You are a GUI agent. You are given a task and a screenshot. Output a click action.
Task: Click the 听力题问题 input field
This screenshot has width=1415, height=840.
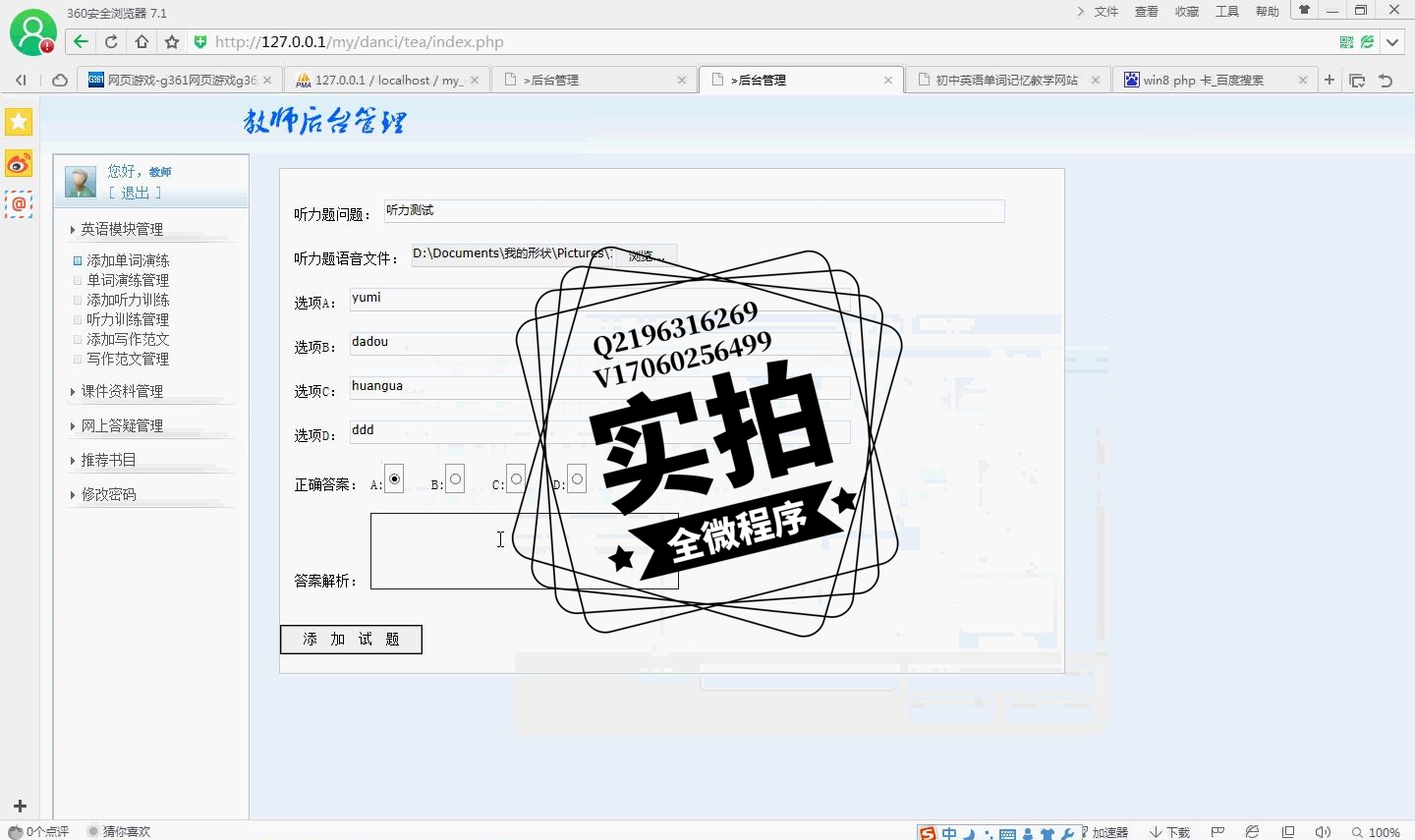[694, 211]
